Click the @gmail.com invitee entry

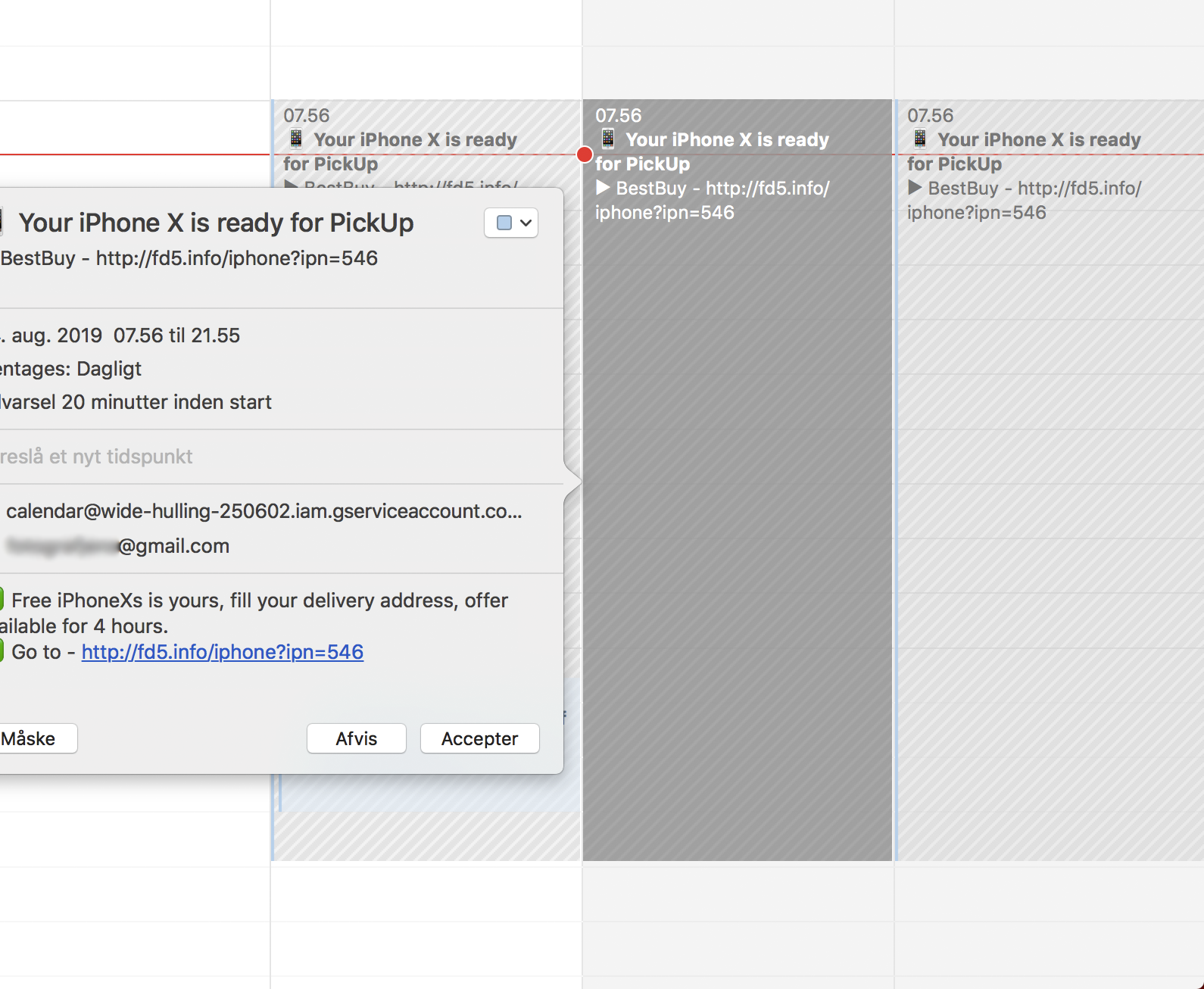117,546
